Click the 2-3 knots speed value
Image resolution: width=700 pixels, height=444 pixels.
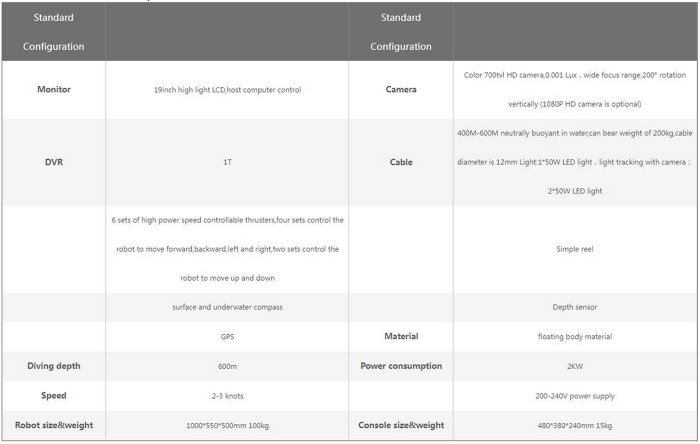click(x=227, y=396)
